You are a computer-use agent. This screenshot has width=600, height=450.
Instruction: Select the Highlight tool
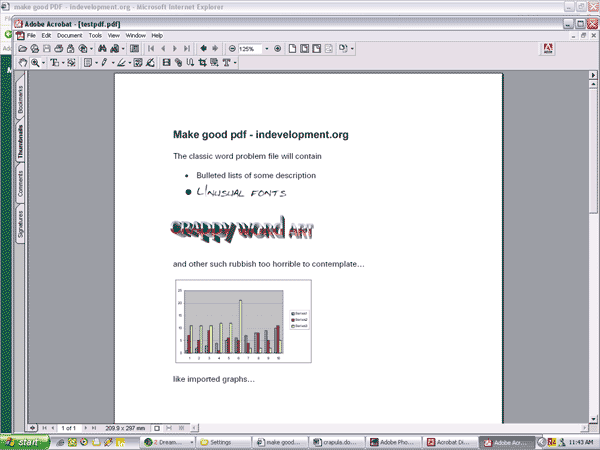click(121, 63)
